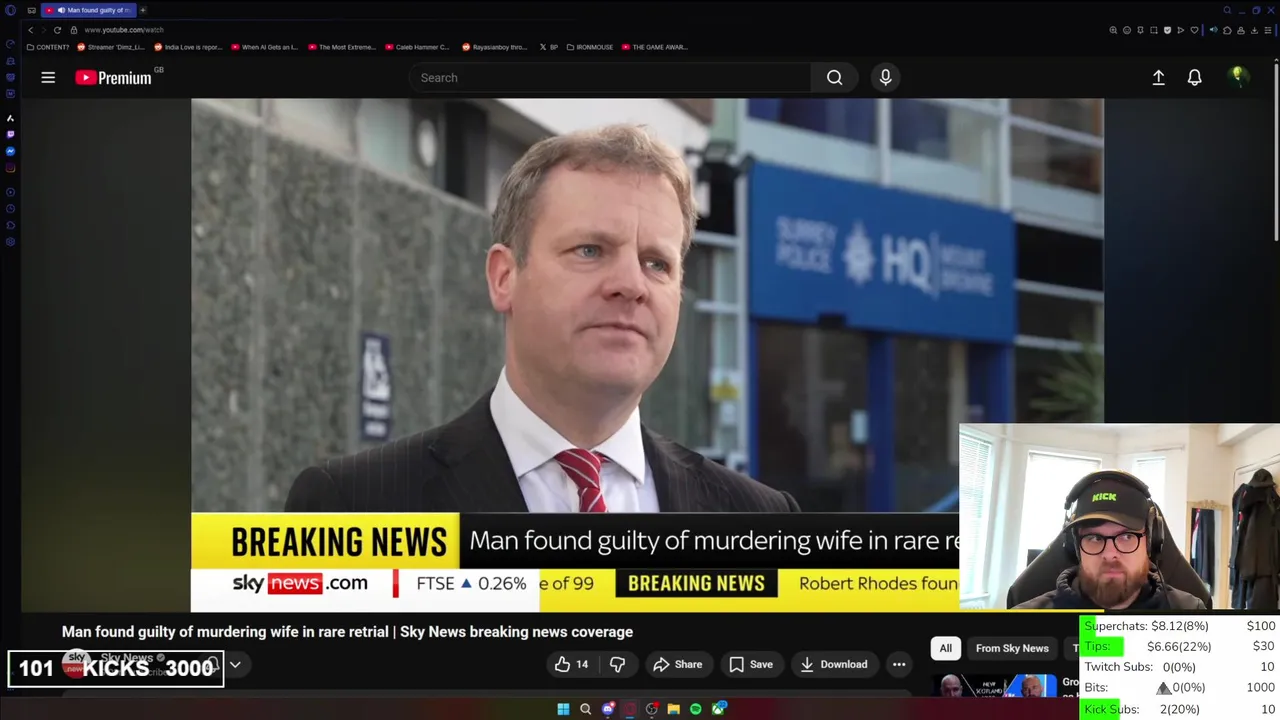Open browser tab search magnifier in title bar
Image resolution: width=1280 pixels, height=720 pixels.
1227,10
